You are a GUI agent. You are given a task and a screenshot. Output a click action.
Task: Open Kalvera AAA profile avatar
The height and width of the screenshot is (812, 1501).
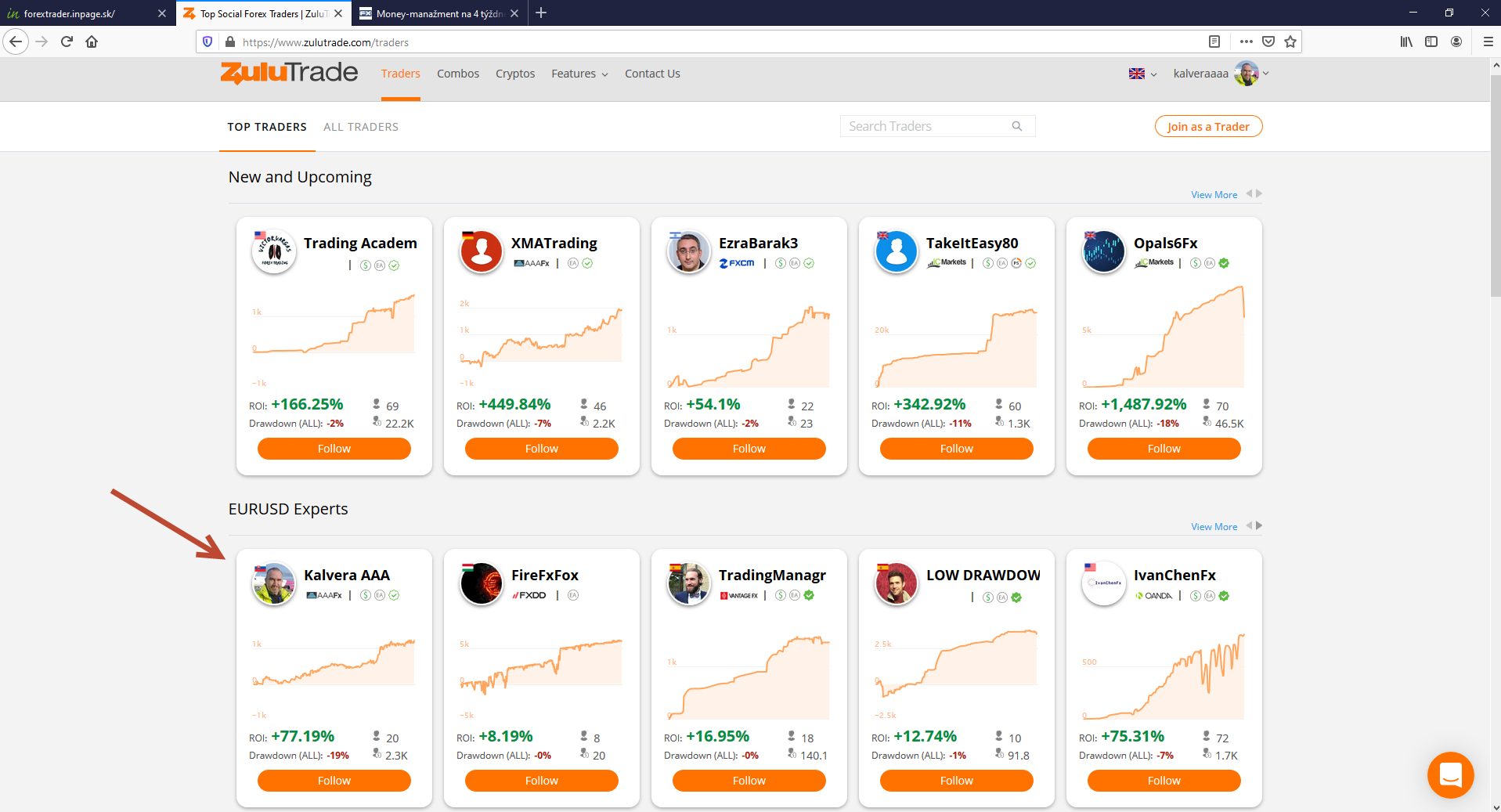[273, 583]
